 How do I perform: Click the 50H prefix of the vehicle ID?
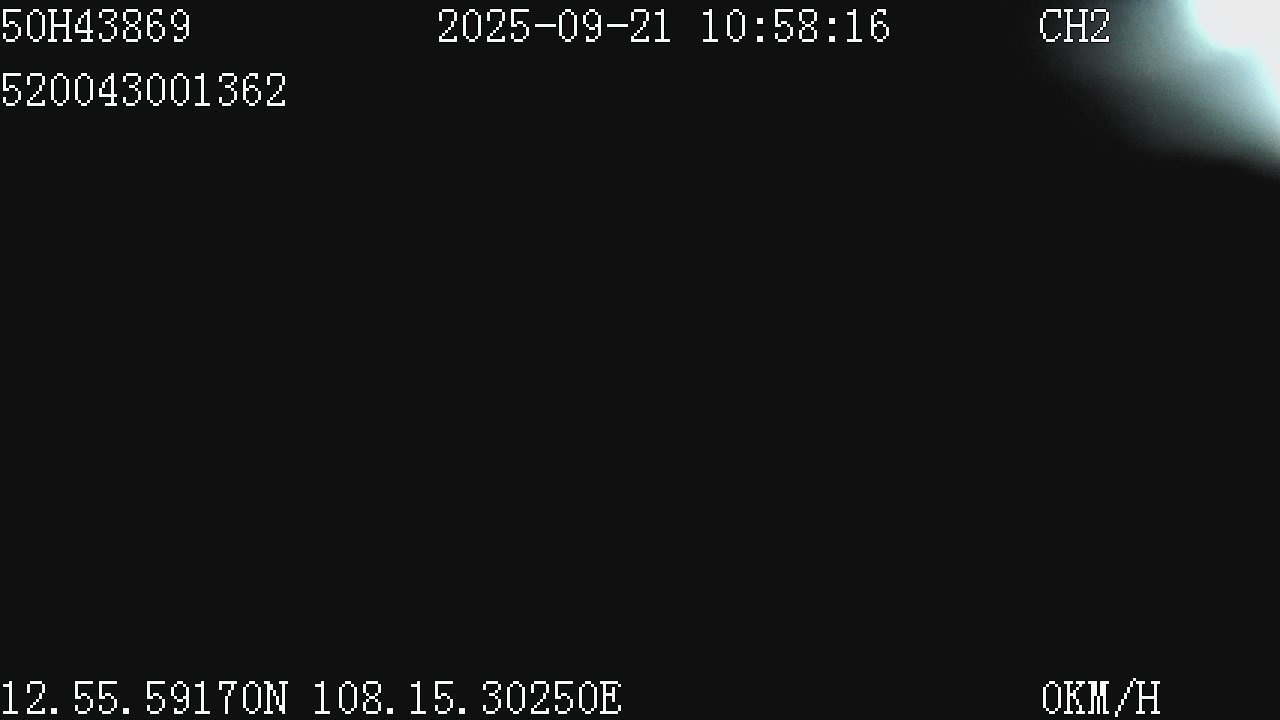coord(36,26)
